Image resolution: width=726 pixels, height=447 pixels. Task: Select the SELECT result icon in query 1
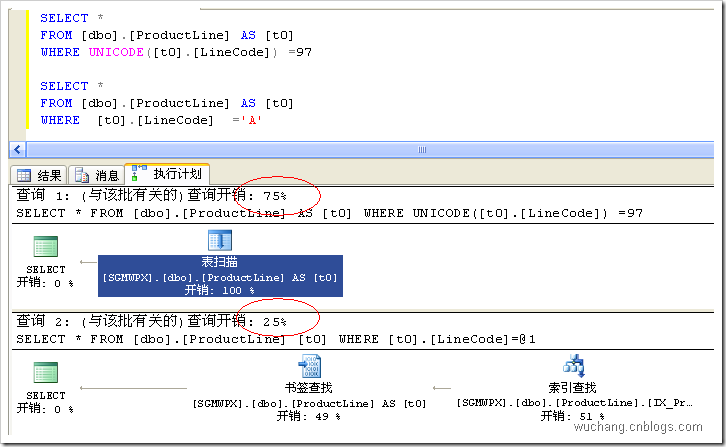(46, 248)
